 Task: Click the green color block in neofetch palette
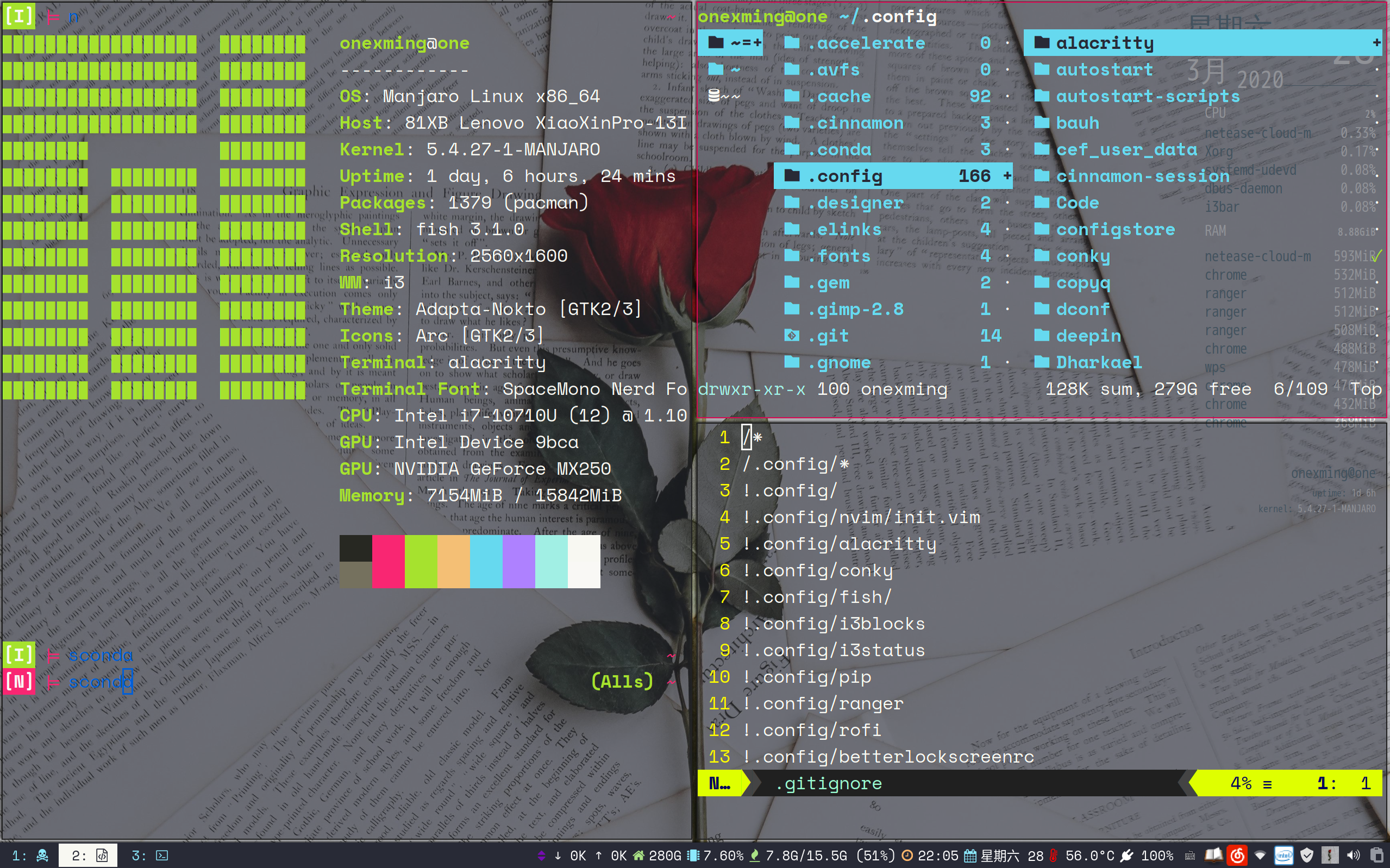(421, 562)
